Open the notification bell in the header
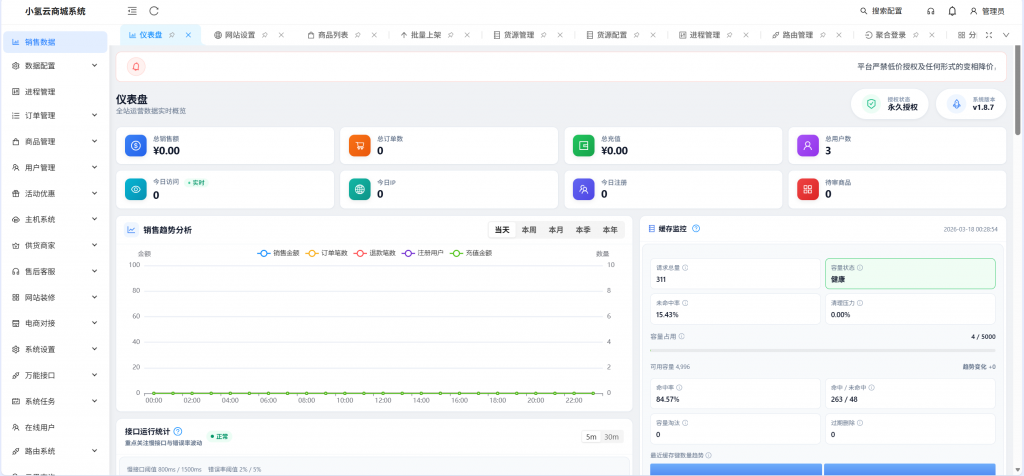The width and height of the screenshot is (1024, 476). [x=952, y=11]
